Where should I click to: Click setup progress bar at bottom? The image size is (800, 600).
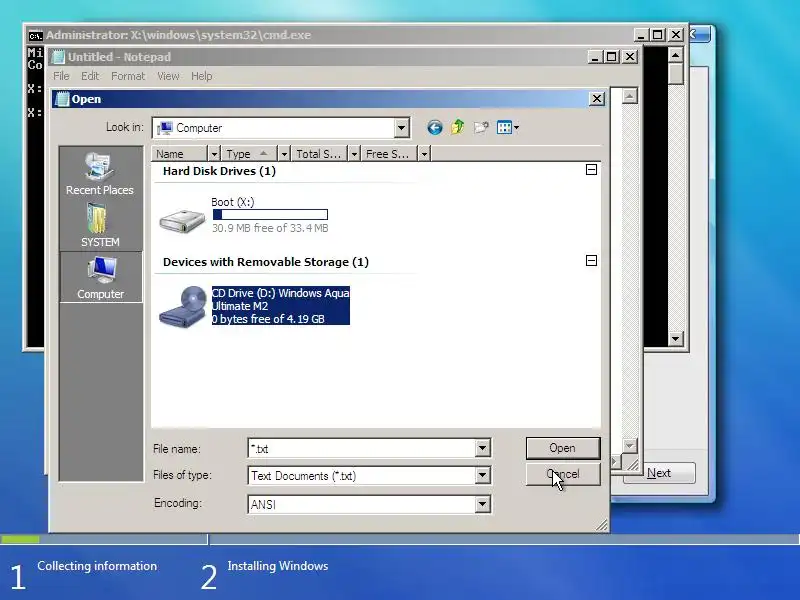tap(400, 539)
